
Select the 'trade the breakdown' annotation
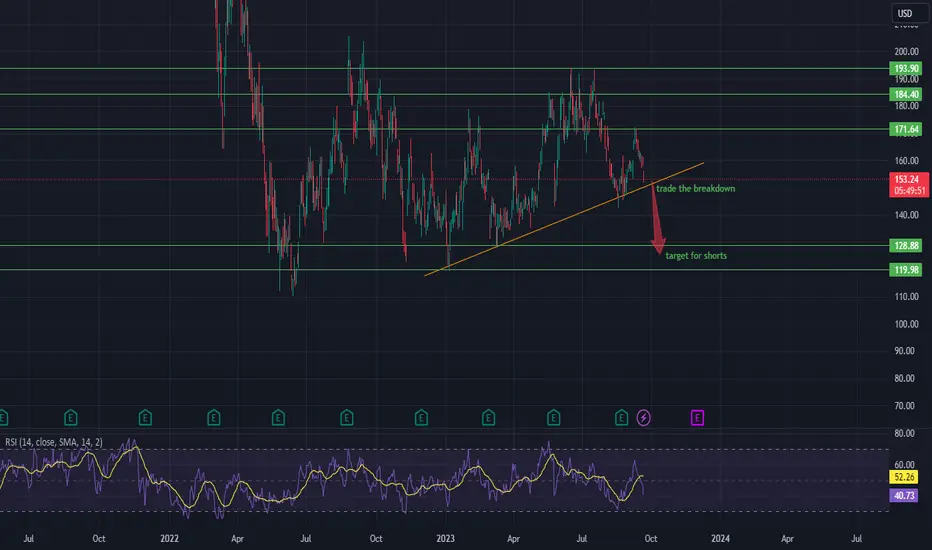pos(695,188)
